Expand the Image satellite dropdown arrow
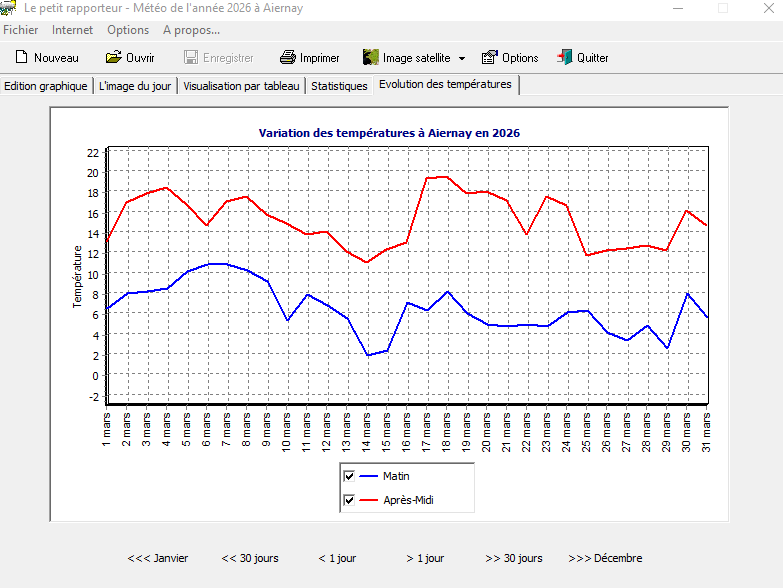The image size is (783, 588). click(x=462, y=59)
